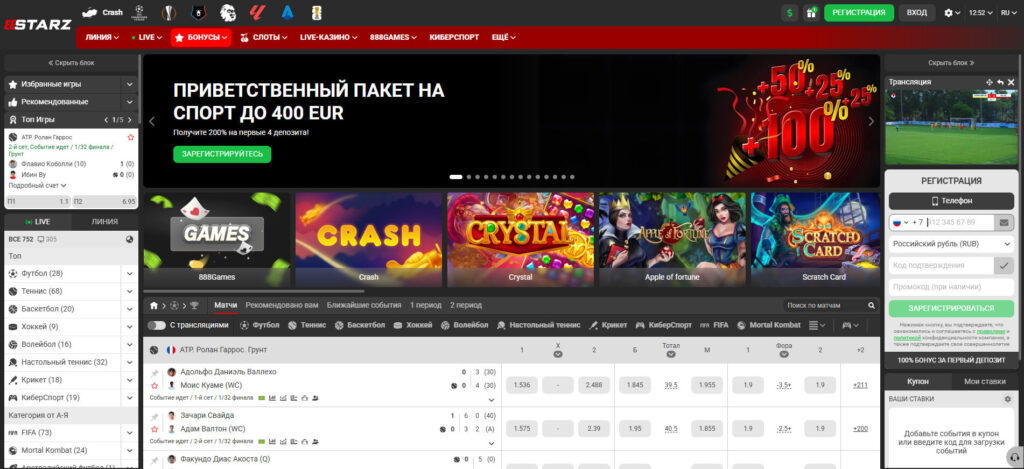Go to next banner slide arrow
Screen dimensions: 1024x469
(x=871, y=121)
